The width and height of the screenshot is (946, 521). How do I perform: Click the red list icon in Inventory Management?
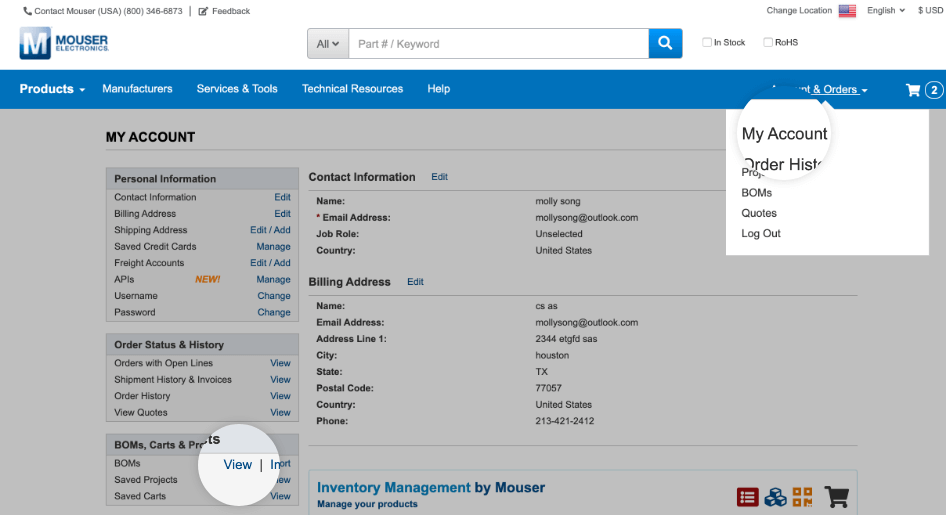pyautogui.click(x=747, y=496)
